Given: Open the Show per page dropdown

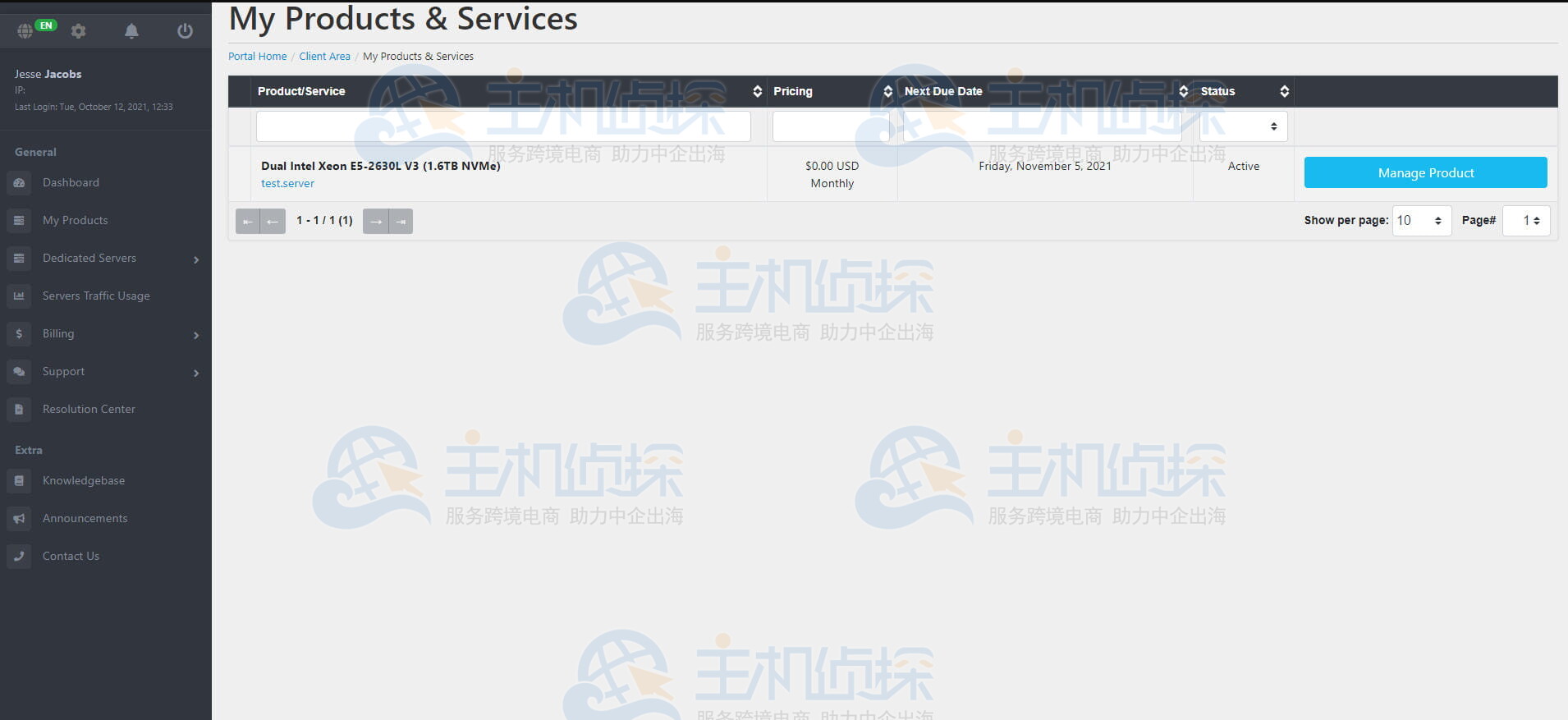Looking at the screenshot, I should pyautogui.click(x=1422, y=220).
